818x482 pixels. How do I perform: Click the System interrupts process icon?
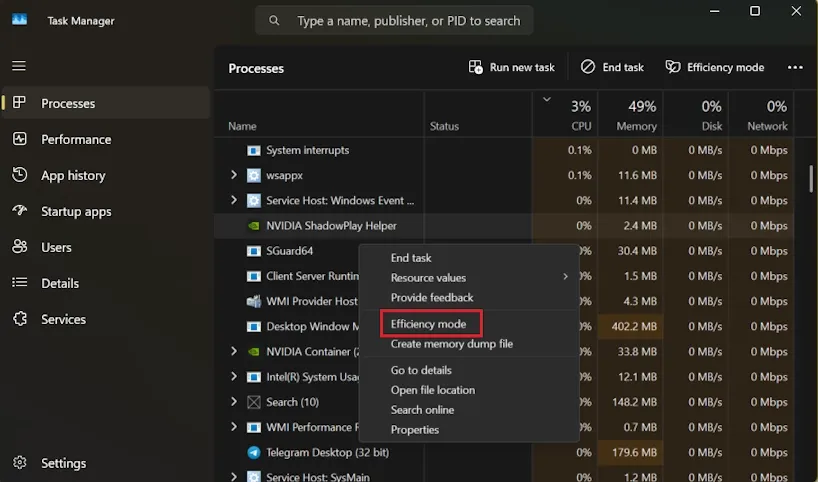coord(254,150)
